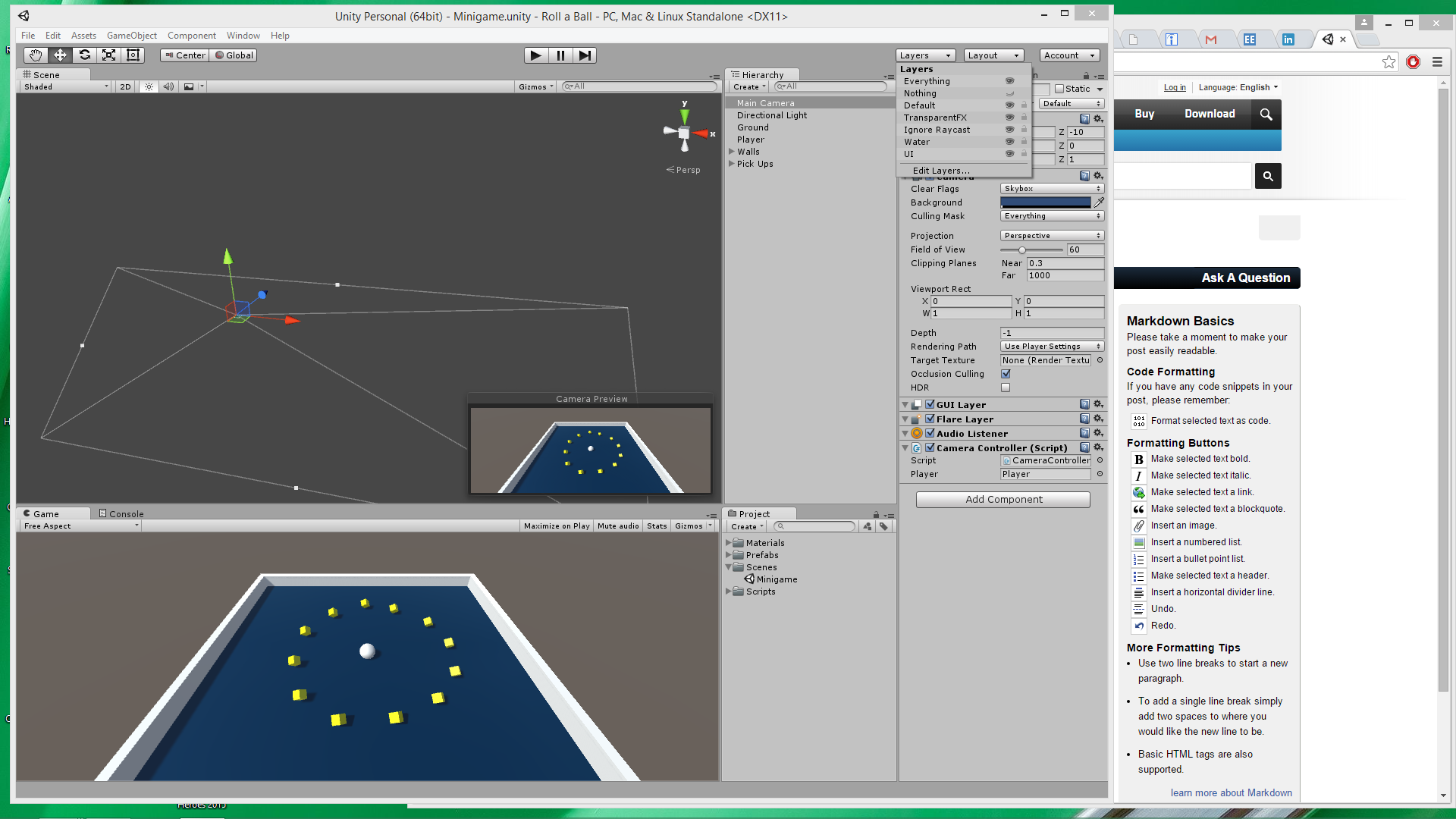Open the Layout dropdown menu
Image resolution: width=1456 pixels, height=819 pixels.
(992, 55)
